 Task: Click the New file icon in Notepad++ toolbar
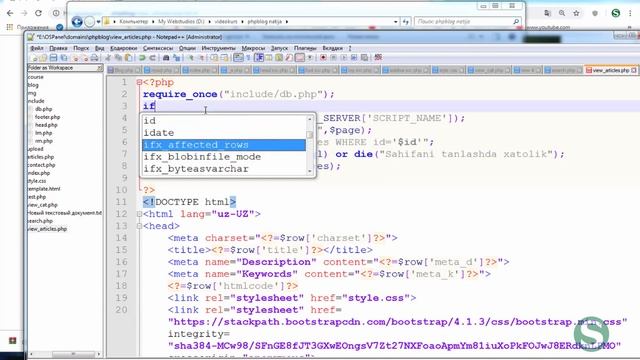tap(34, 58)
